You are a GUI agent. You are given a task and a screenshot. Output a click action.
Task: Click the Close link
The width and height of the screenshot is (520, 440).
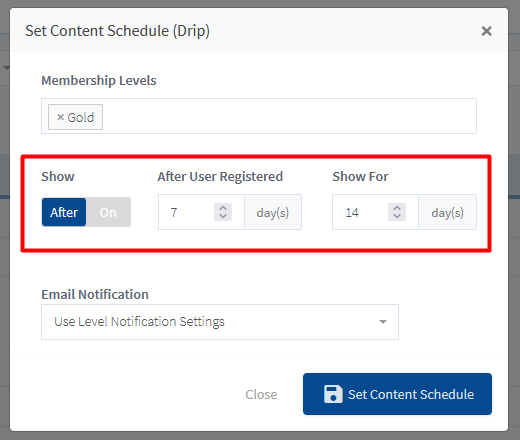(261, 394)
